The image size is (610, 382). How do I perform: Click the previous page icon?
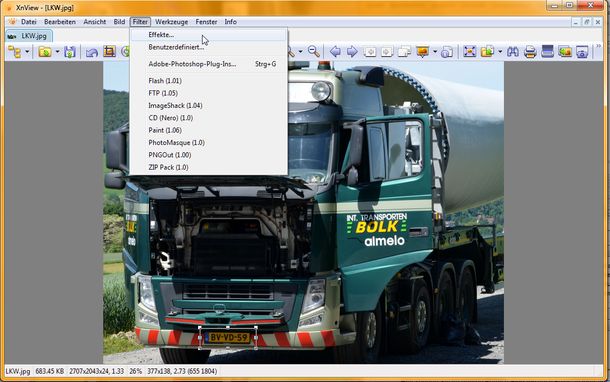pos(370,51)
